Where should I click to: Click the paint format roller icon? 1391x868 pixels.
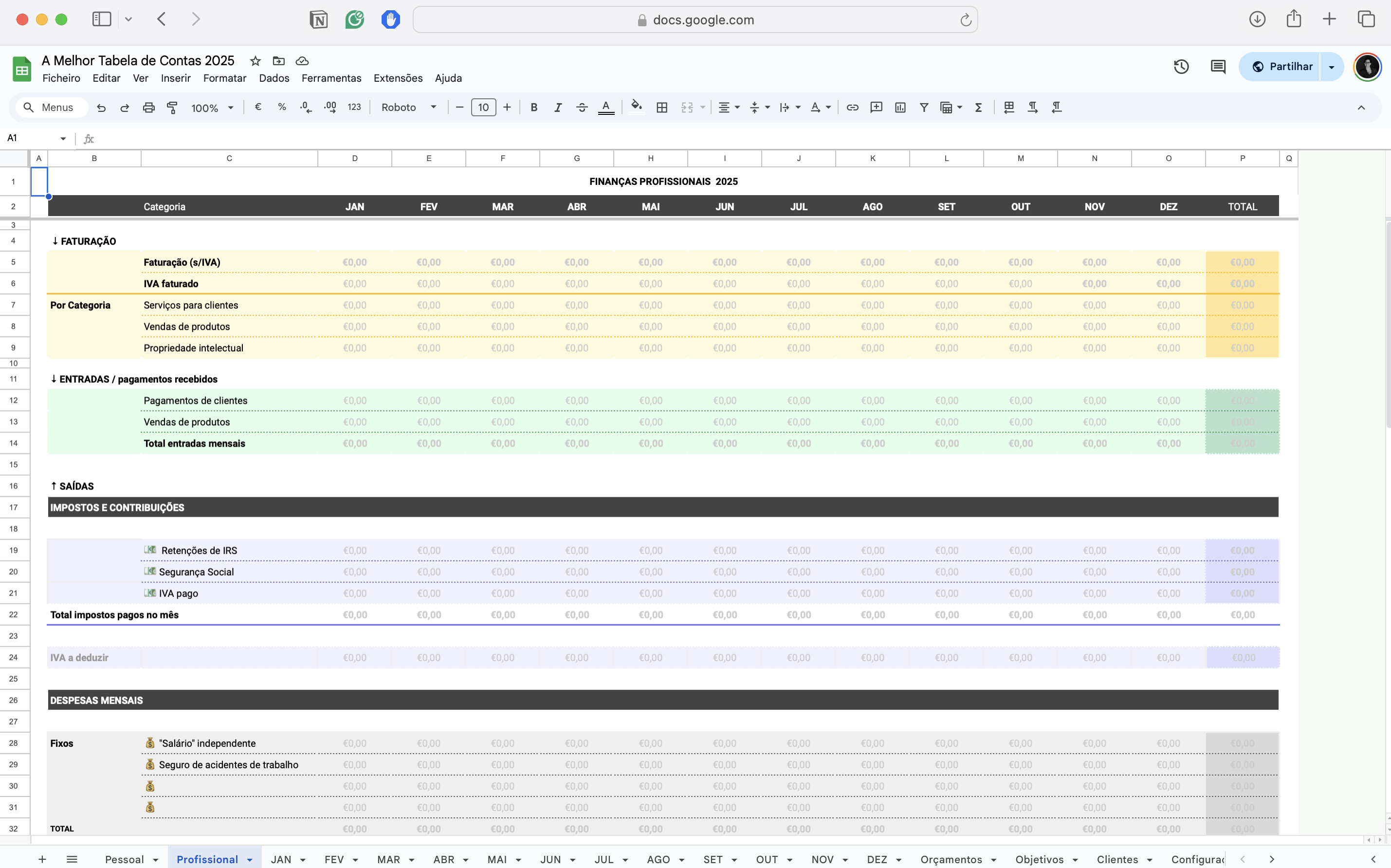pos(172,108)
